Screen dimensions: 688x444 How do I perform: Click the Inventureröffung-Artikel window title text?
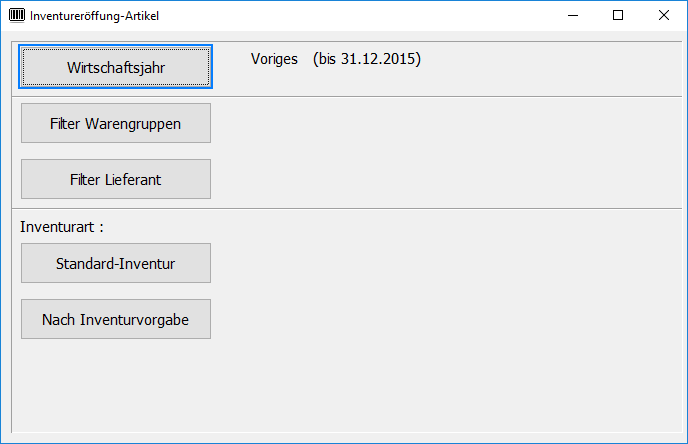point(94,16)
